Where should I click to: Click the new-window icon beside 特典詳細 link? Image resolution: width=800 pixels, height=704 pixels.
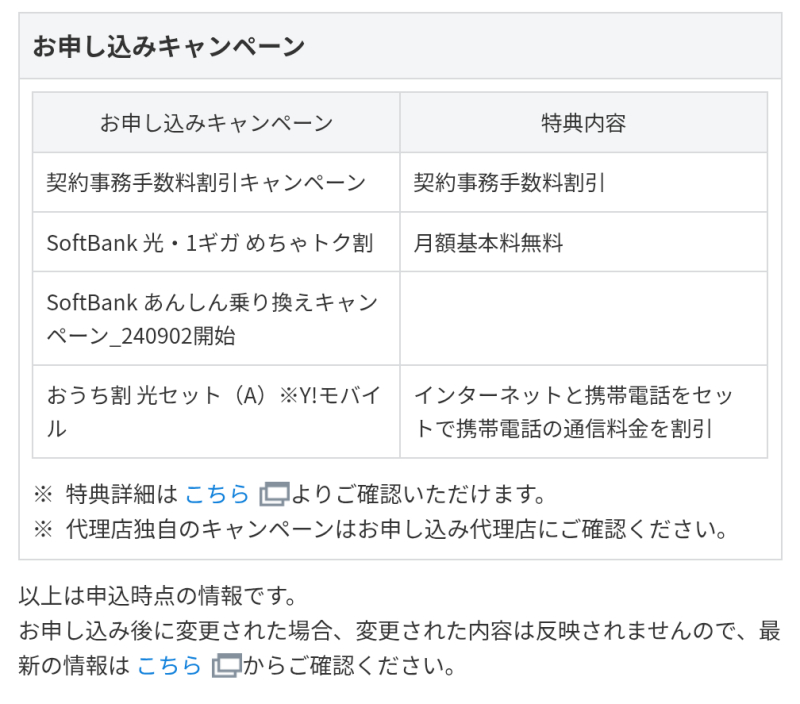(x=273, y=494)
